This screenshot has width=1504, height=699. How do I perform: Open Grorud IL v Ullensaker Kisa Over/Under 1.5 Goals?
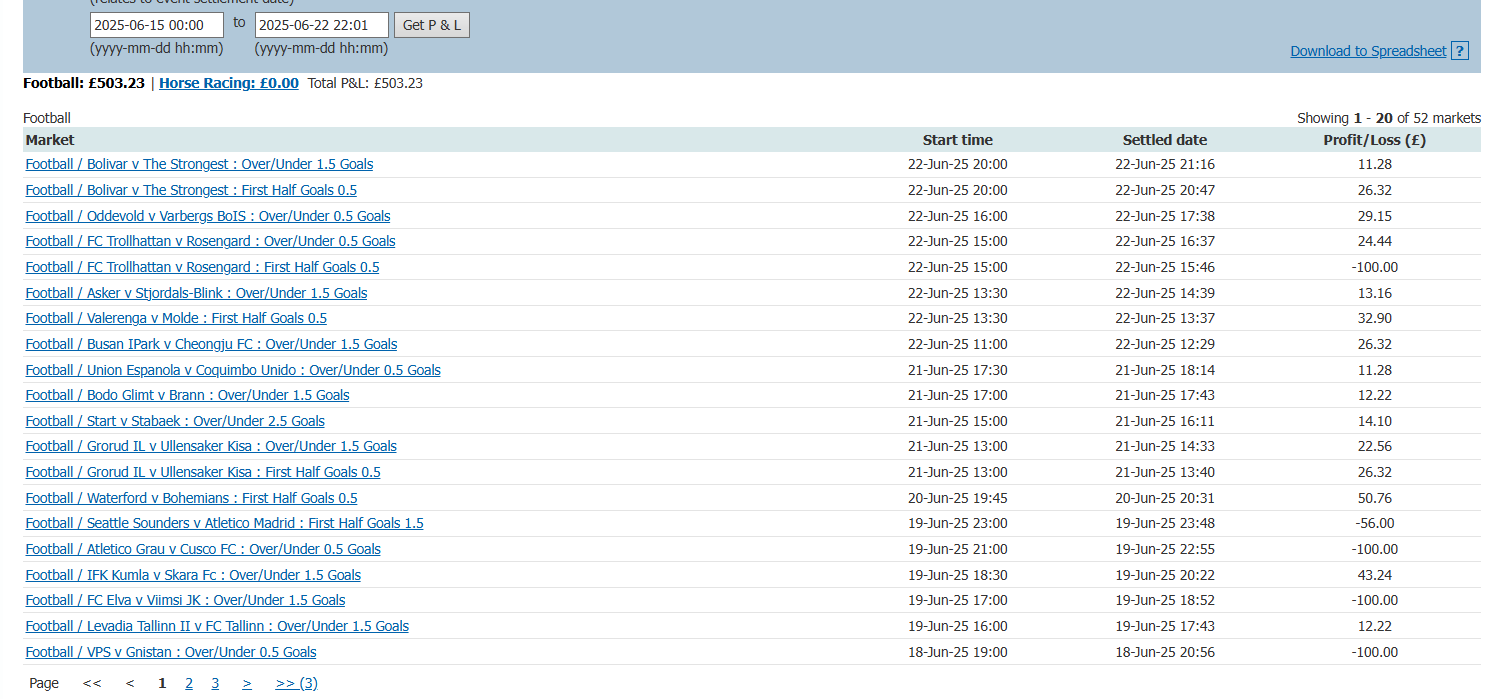click(x=211, y=446)
